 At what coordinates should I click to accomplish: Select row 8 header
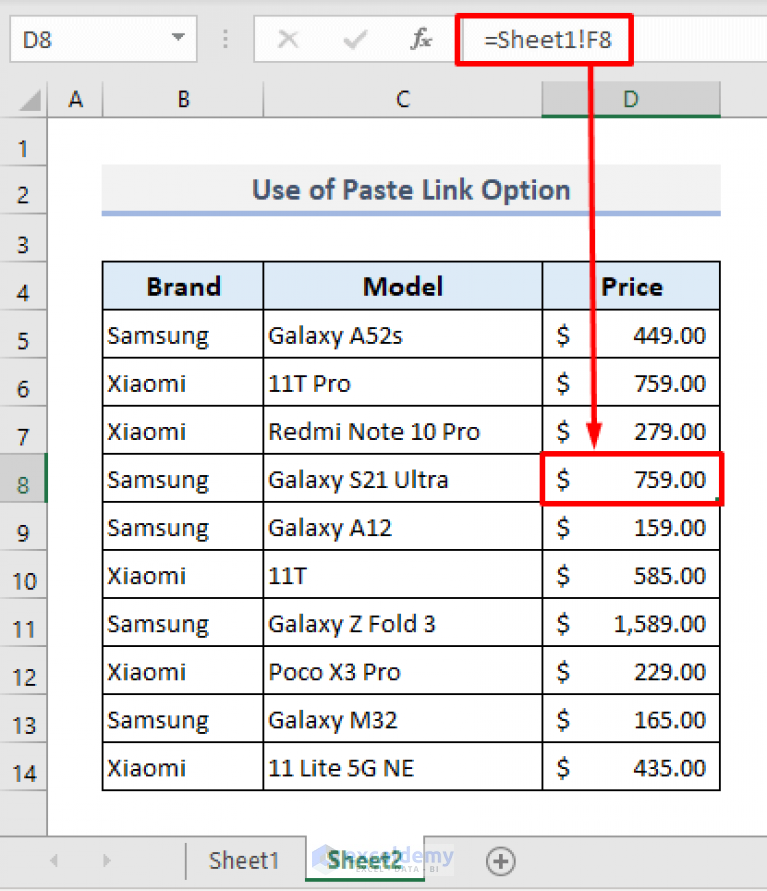point(24,485)
